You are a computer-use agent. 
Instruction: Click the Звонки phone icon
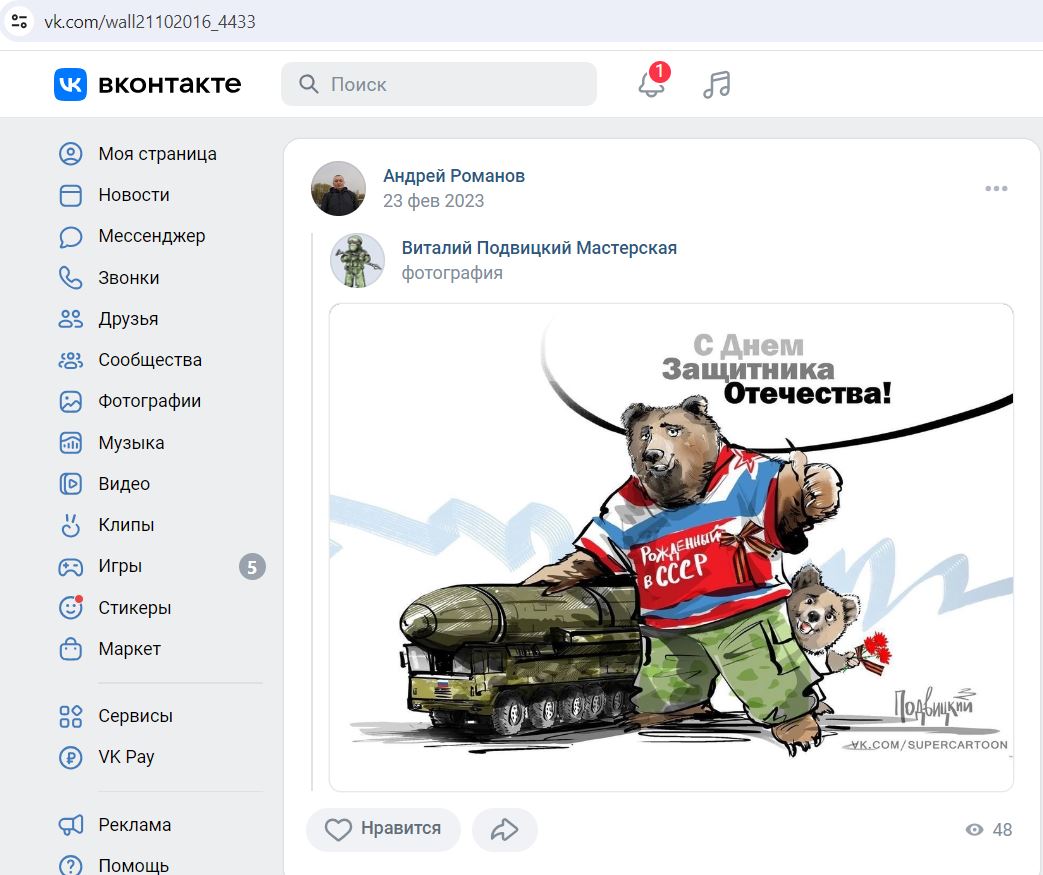point(71,277)
